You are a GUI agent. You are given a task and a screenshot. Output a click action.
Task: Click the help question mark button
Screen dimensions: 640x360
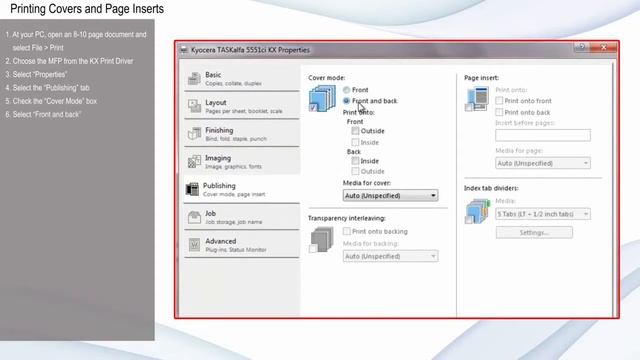[582, 47]
